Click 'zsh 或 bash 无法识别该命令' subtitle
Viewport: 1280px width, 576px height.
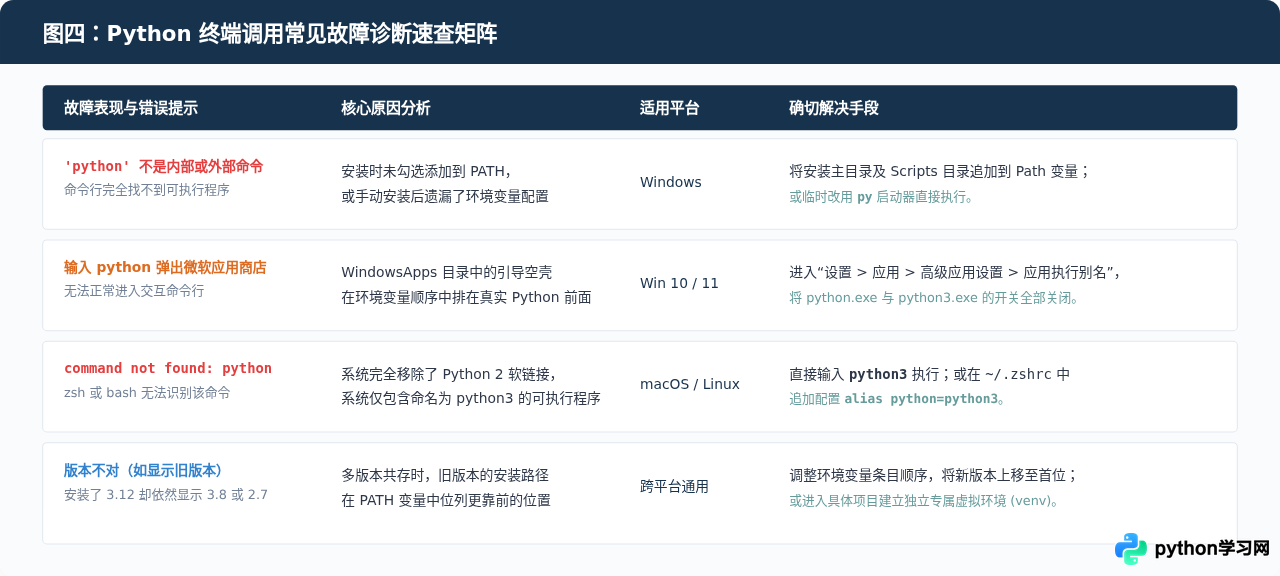(x=147, y=393)
